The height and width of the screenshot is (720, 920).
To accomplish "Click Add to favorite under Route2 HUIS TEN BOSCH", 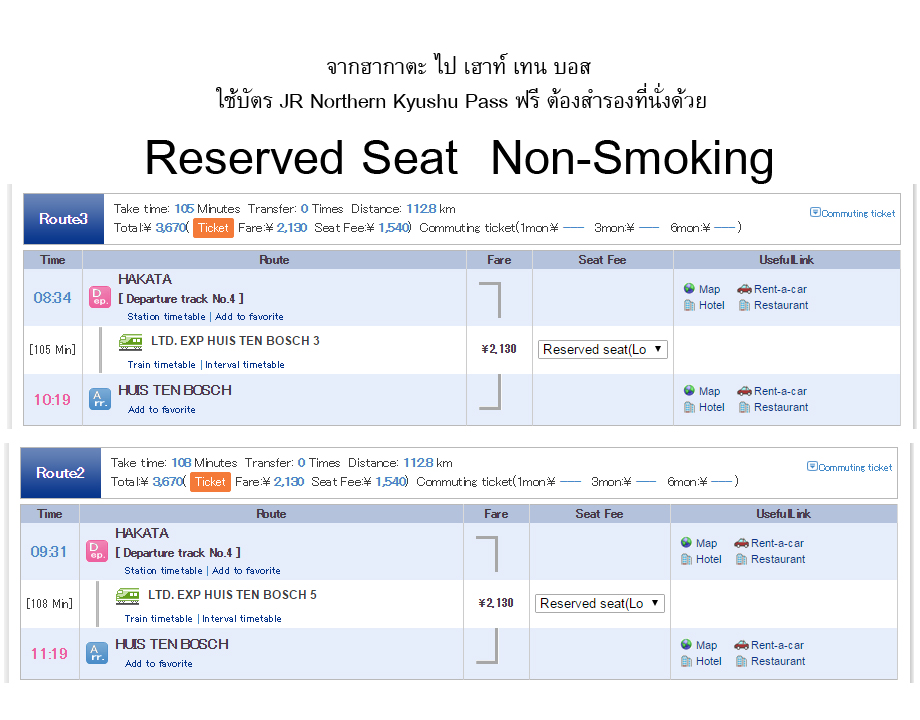I will point(159,664).
